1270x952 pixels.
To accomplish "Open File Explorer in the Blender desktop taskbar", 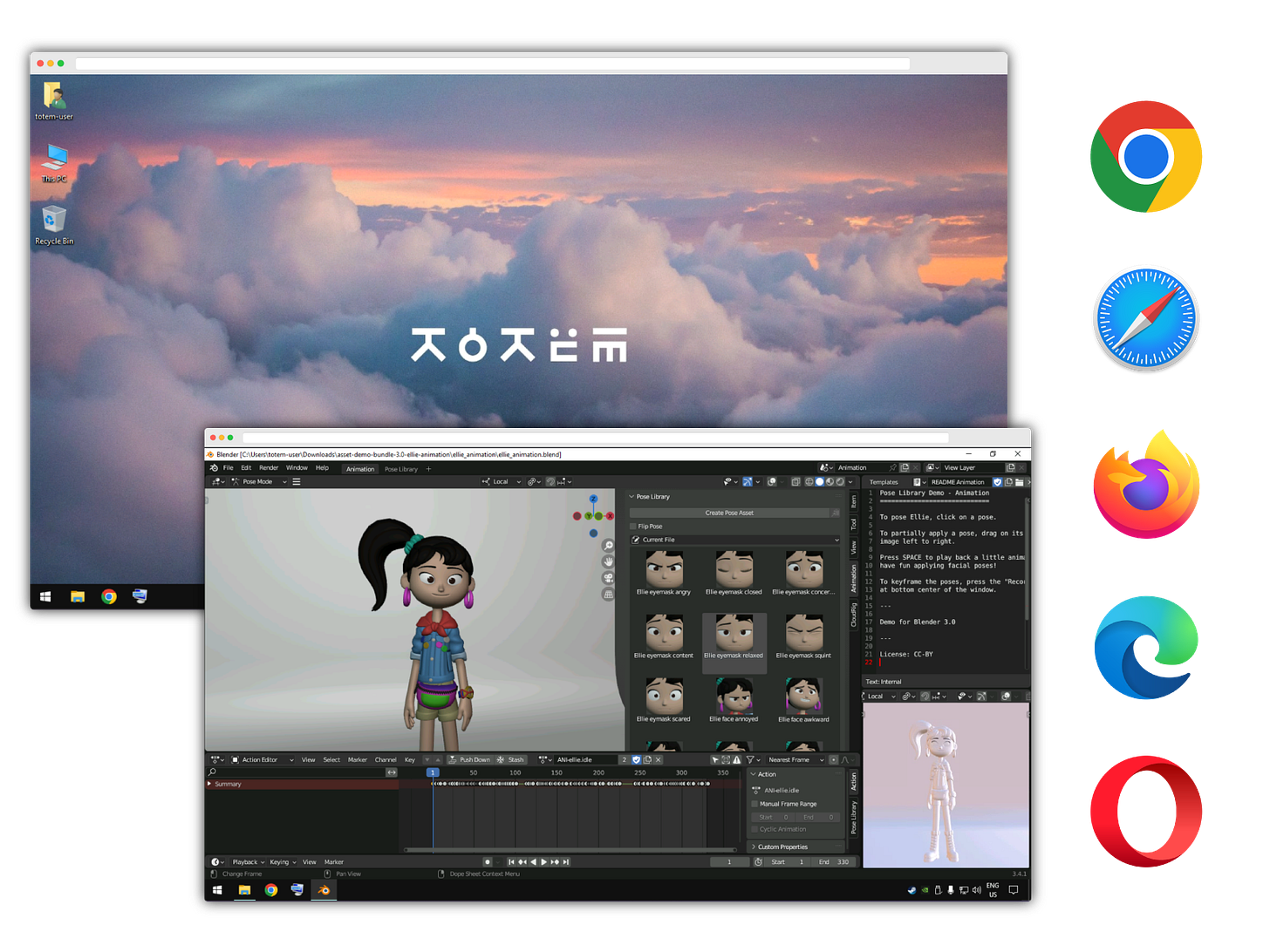I will (x=244, y=890).
